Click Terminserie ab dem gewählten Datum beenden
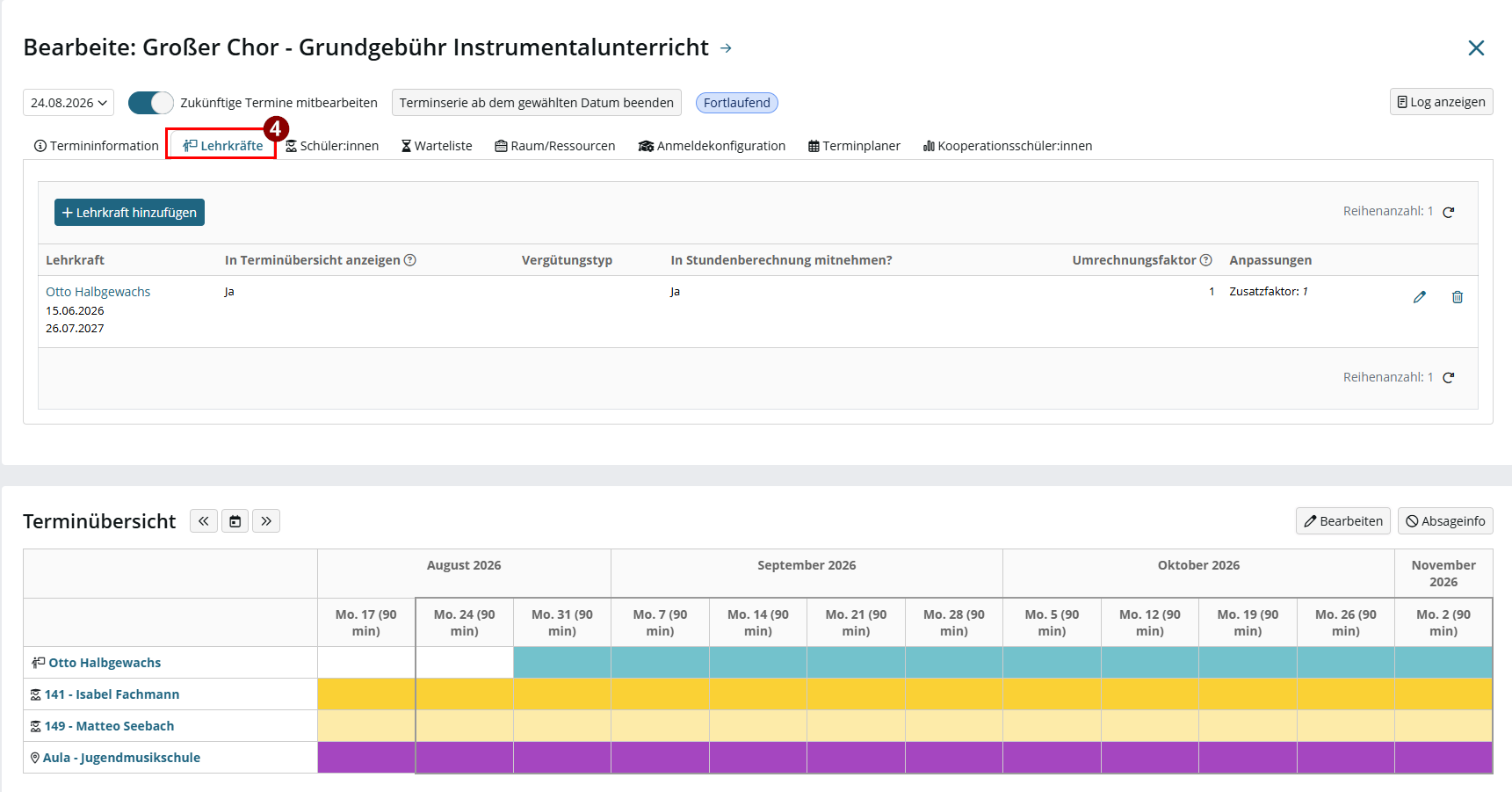 click(536, 103)
